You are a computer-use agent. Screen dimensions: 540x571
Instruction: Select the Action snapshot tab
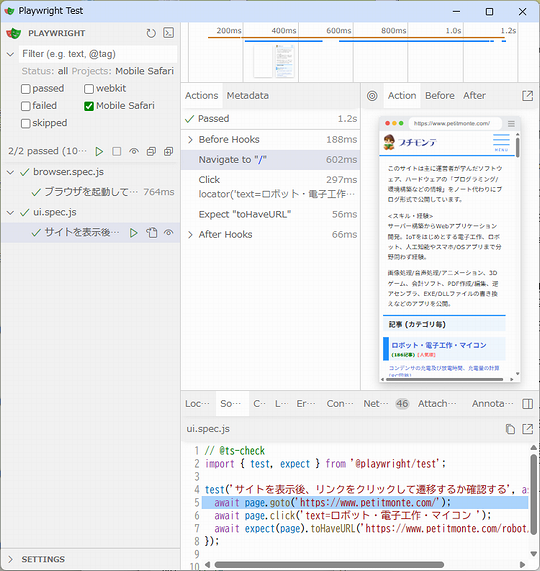point(402,96)
